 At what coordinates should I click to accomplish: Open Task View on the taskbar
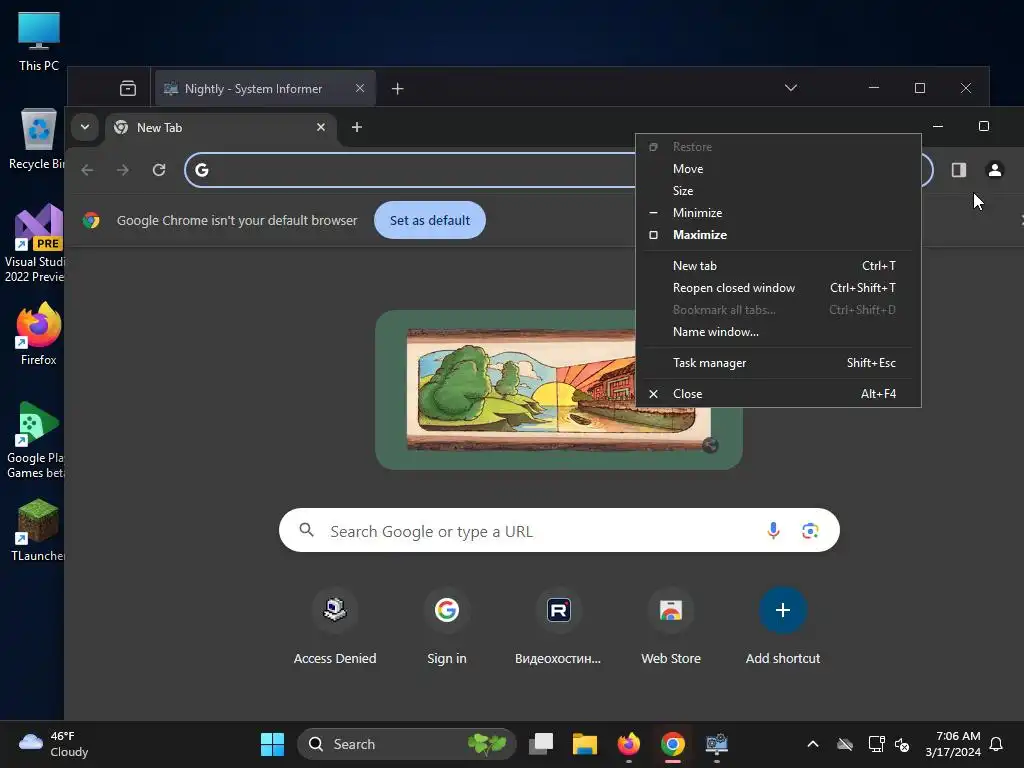point(541,744)
